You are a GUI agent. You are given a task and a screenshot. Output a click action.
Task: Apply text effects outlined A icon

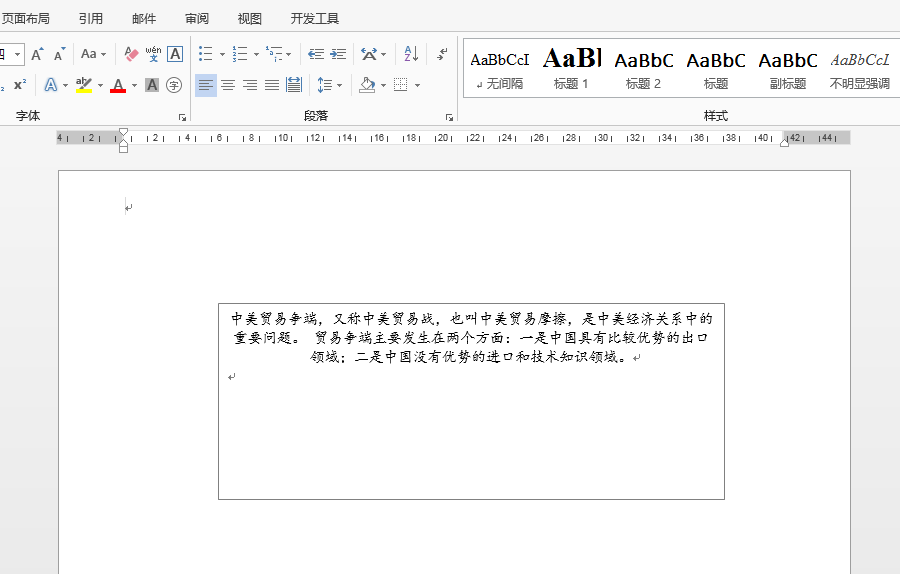pyautogui.click(x=51, y=85)
